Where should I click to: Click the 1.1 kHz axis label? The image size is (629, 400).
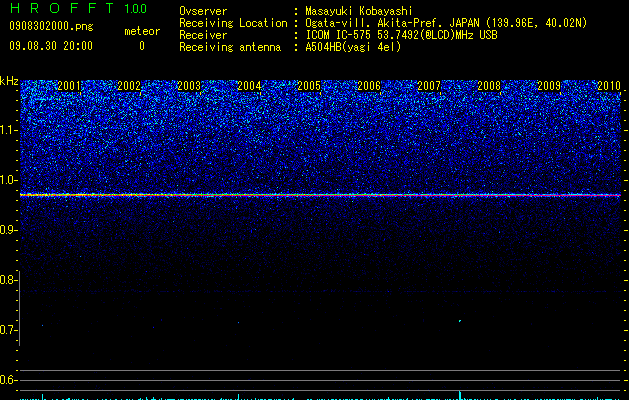point(9,130)
